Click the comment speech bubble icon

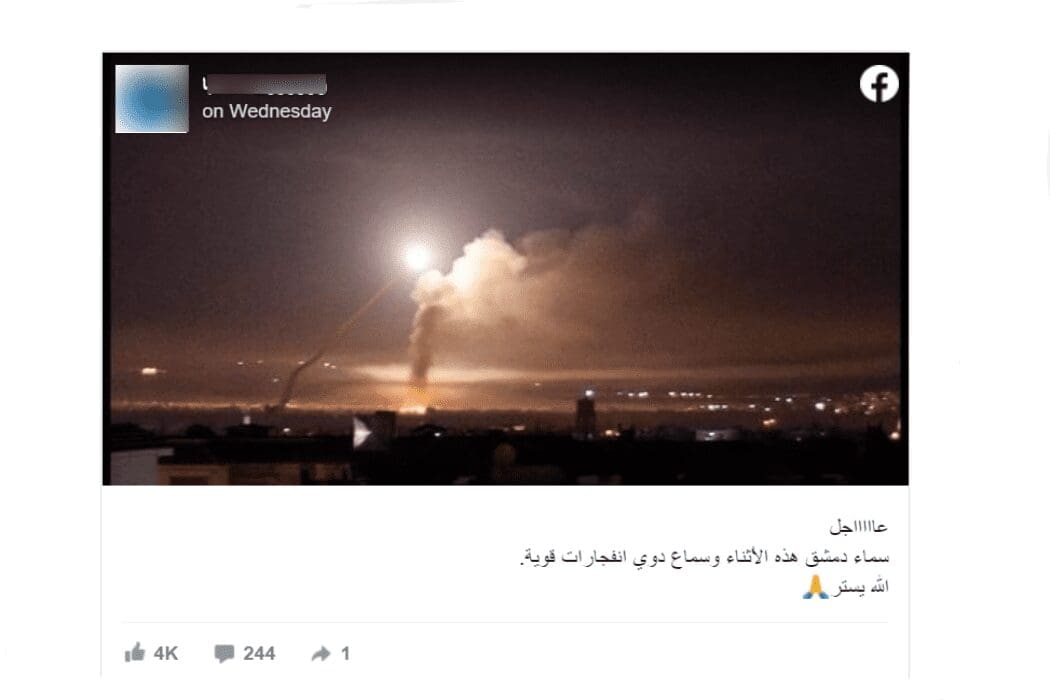point(224,653)
